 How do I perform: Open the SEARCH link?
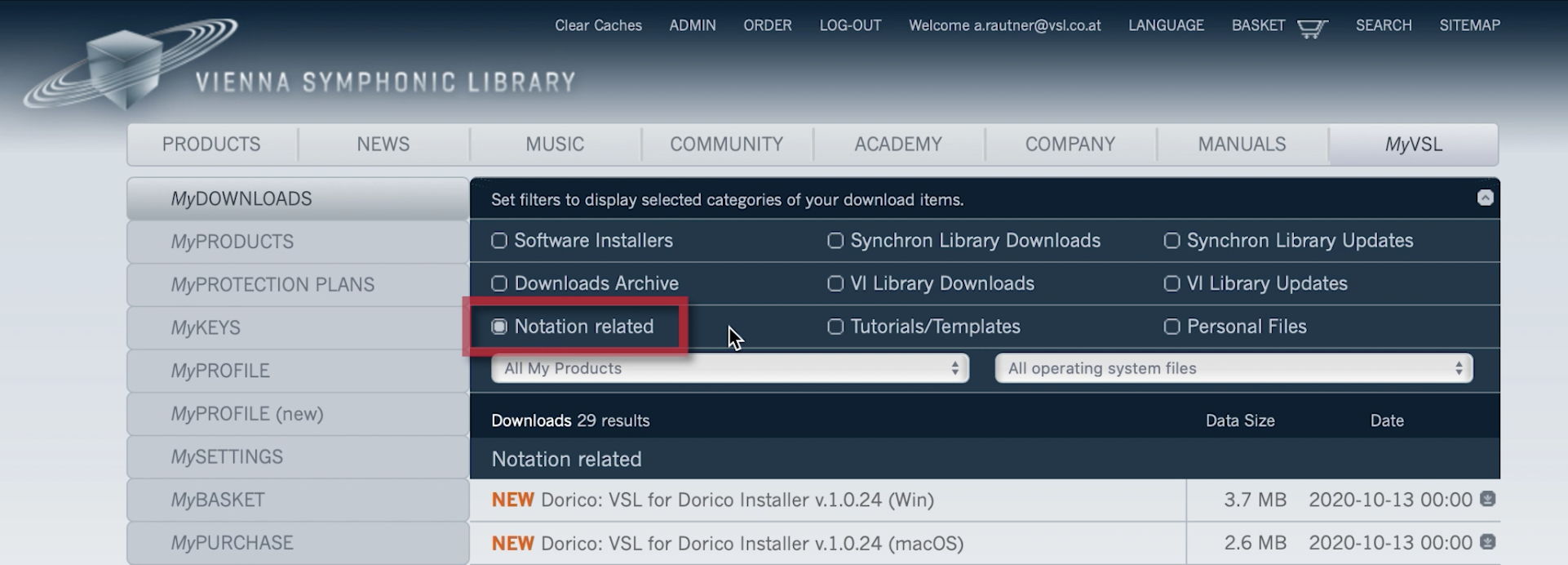(1384, 25)
